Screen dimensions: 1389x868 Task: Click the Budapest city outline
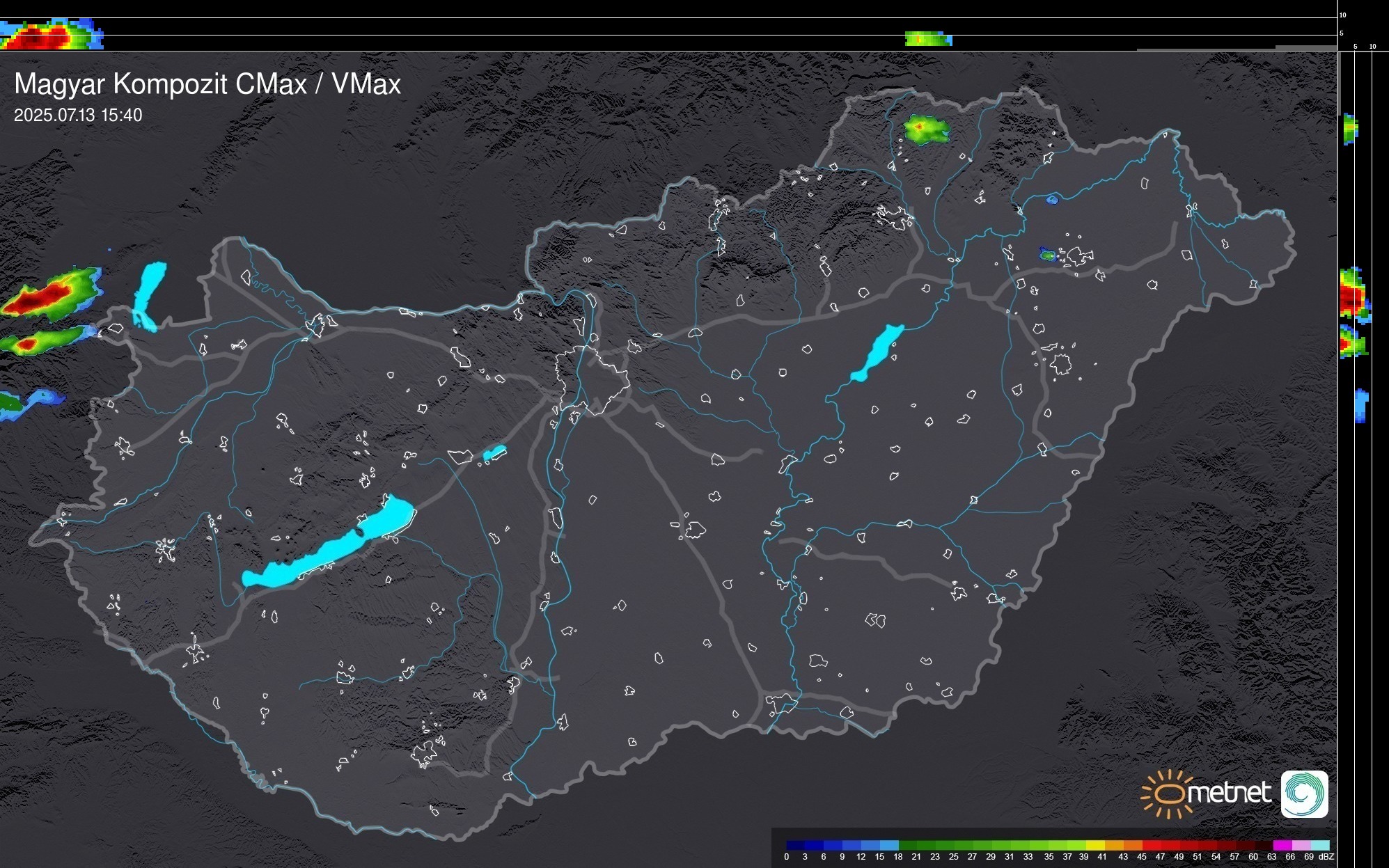(x=592, y=379)
